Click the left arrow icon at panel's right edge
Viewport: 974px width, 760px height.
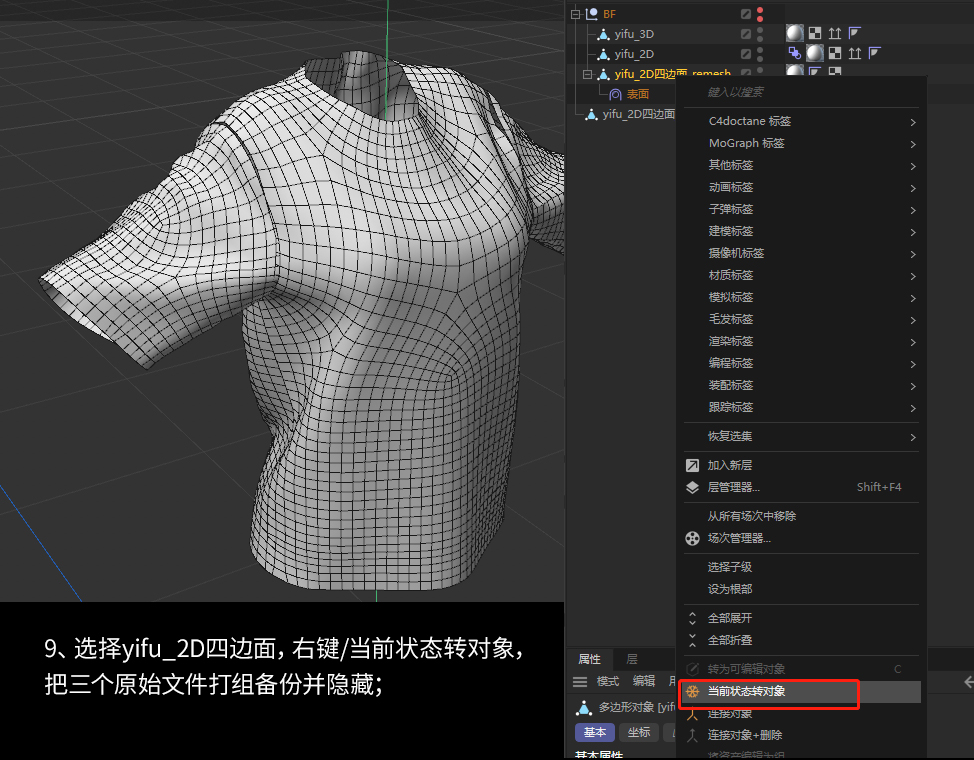[x=965, y=680]
